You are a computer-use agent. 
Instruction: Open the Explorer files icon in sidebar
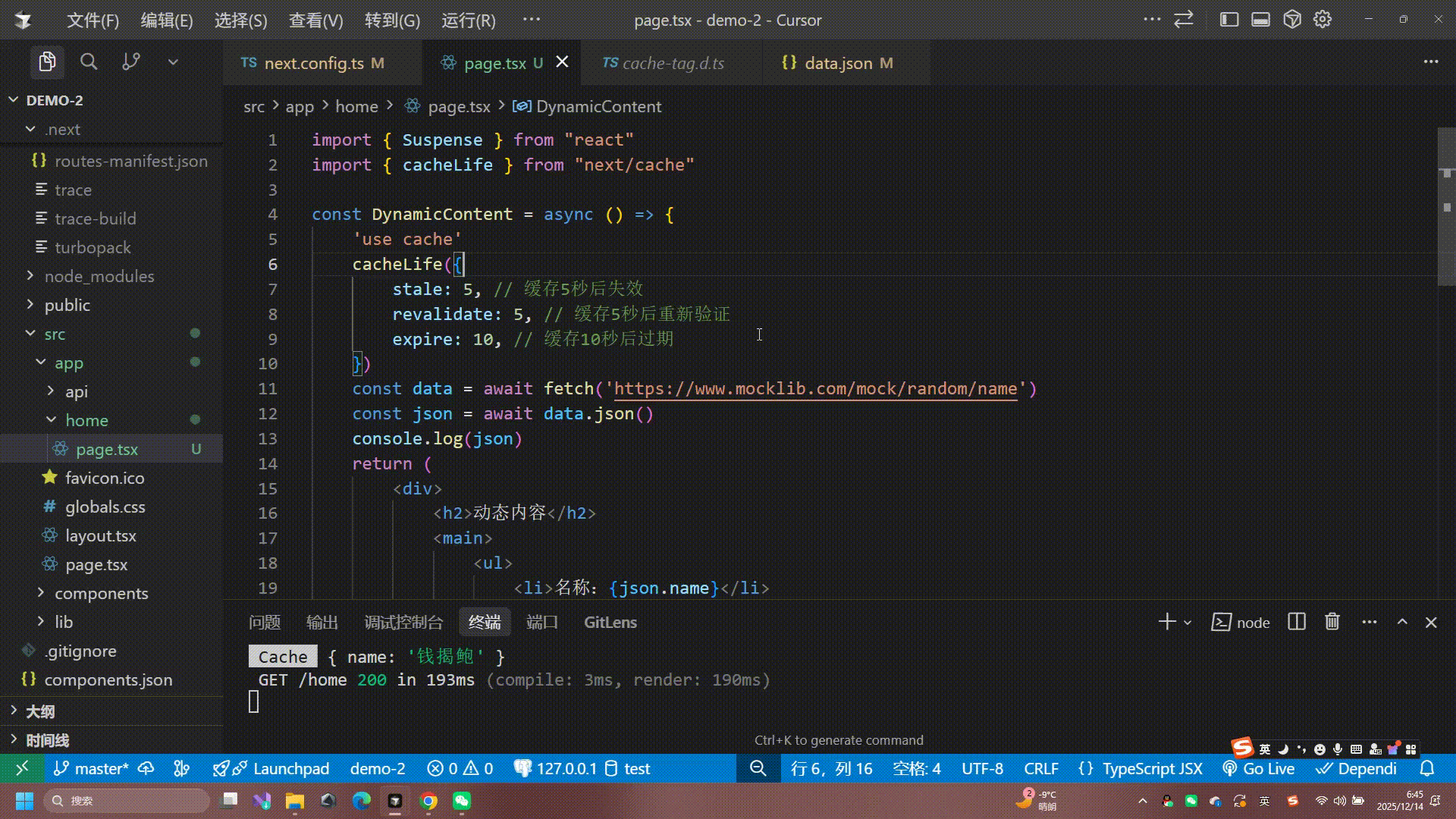click(x=47, y=62)
